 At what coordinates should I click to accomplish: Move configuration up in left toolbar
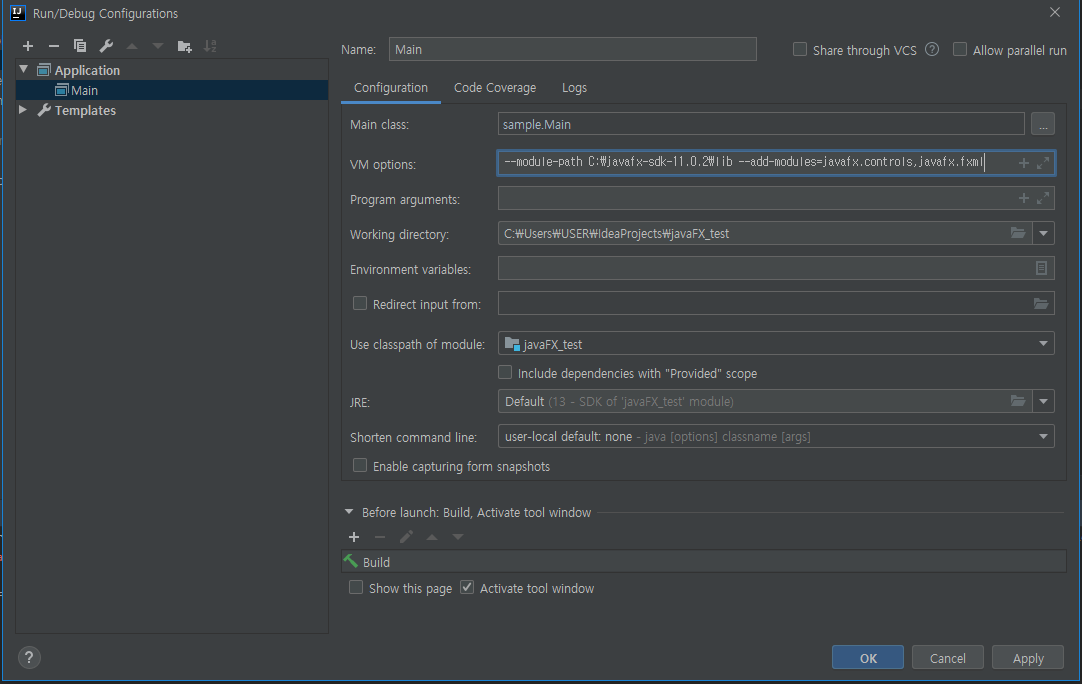pyautogui.click(x=132, y=46)
